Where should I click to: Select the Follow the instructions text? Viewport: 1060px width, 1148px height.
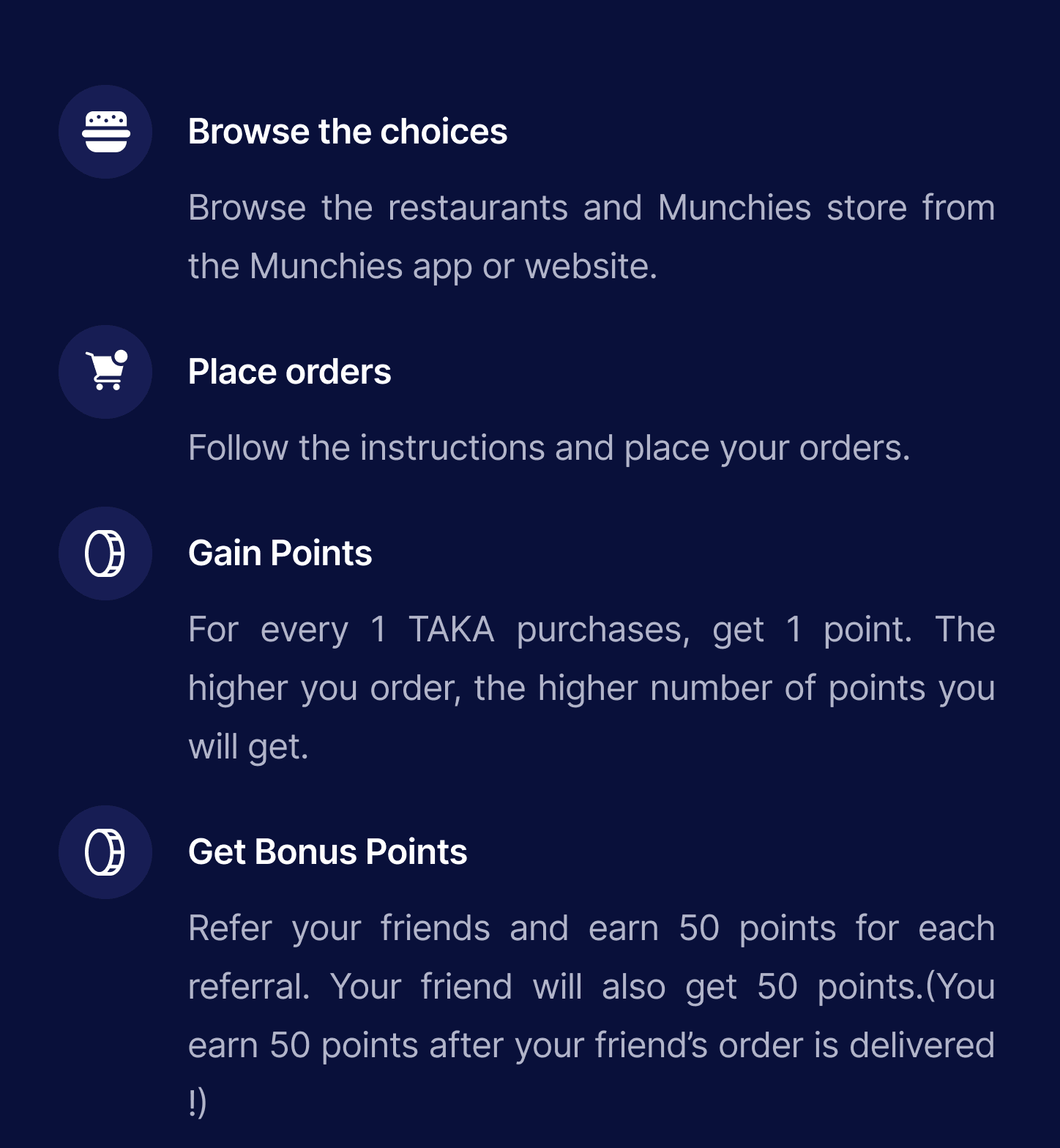click(x=549, y=448)
